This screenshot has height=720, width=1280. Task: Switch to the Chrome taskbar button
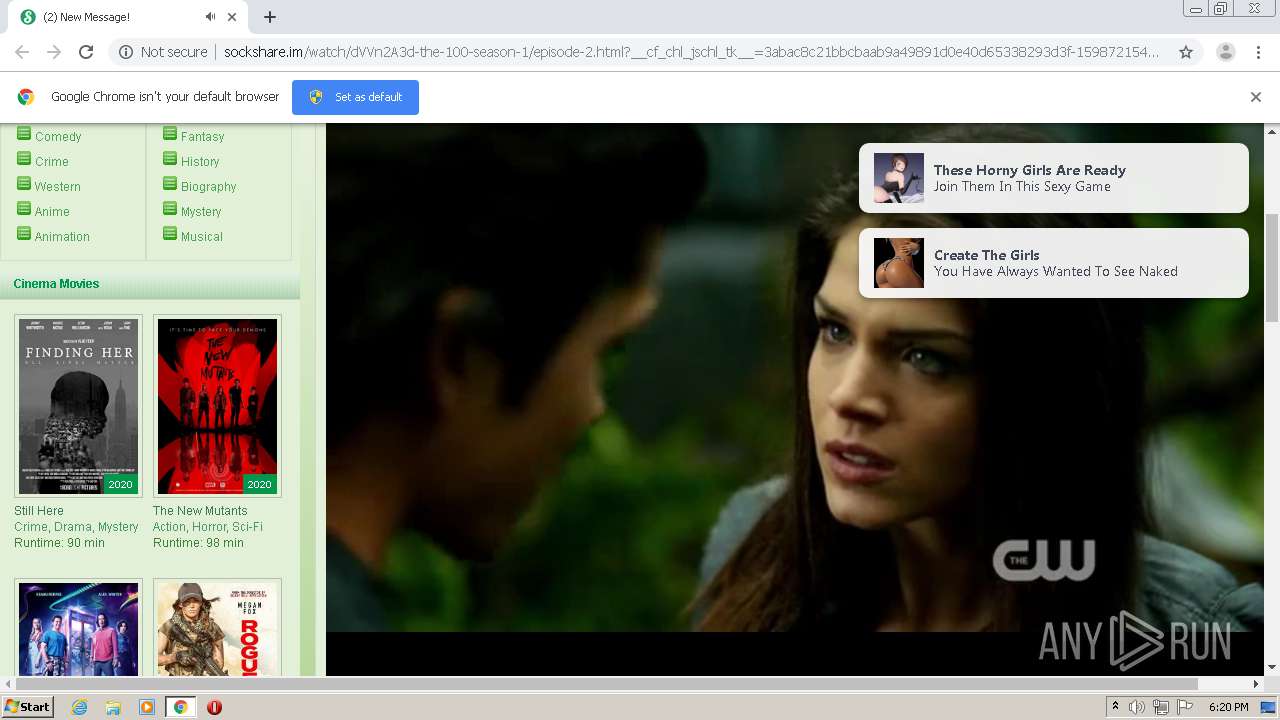(180, 707)
